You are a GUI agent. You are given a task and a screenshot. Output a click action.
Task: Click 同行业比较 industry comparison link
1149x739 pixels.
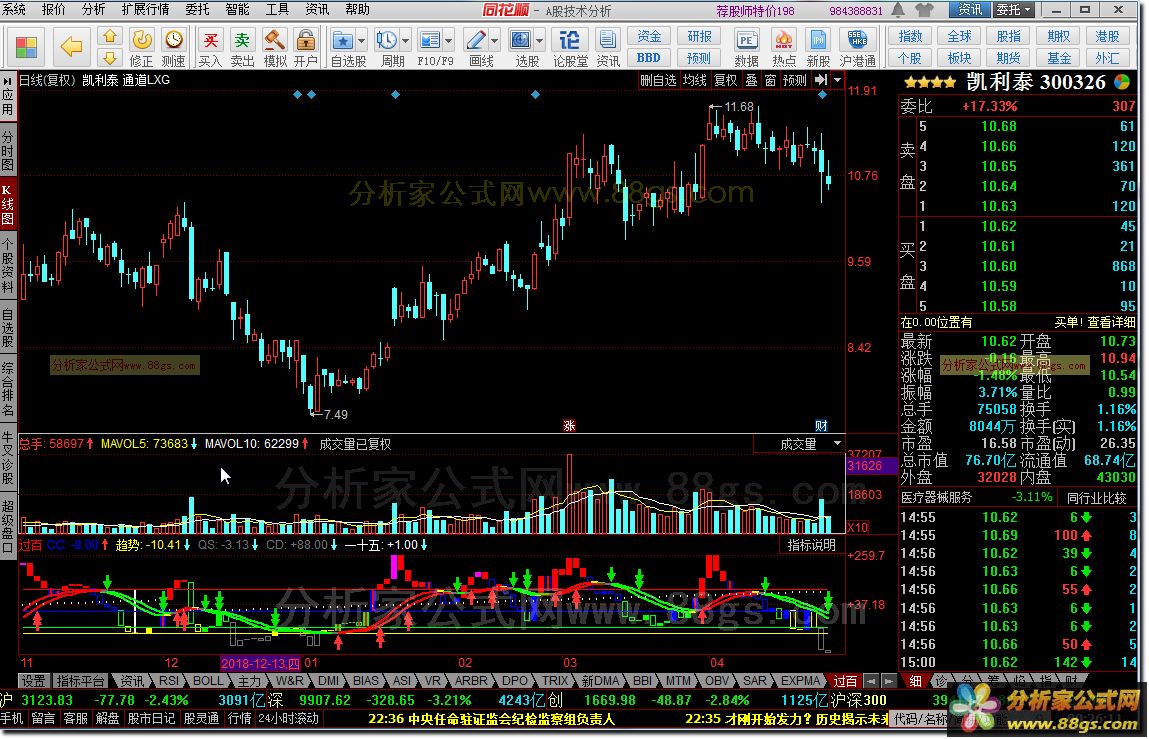pos(1096,498)
